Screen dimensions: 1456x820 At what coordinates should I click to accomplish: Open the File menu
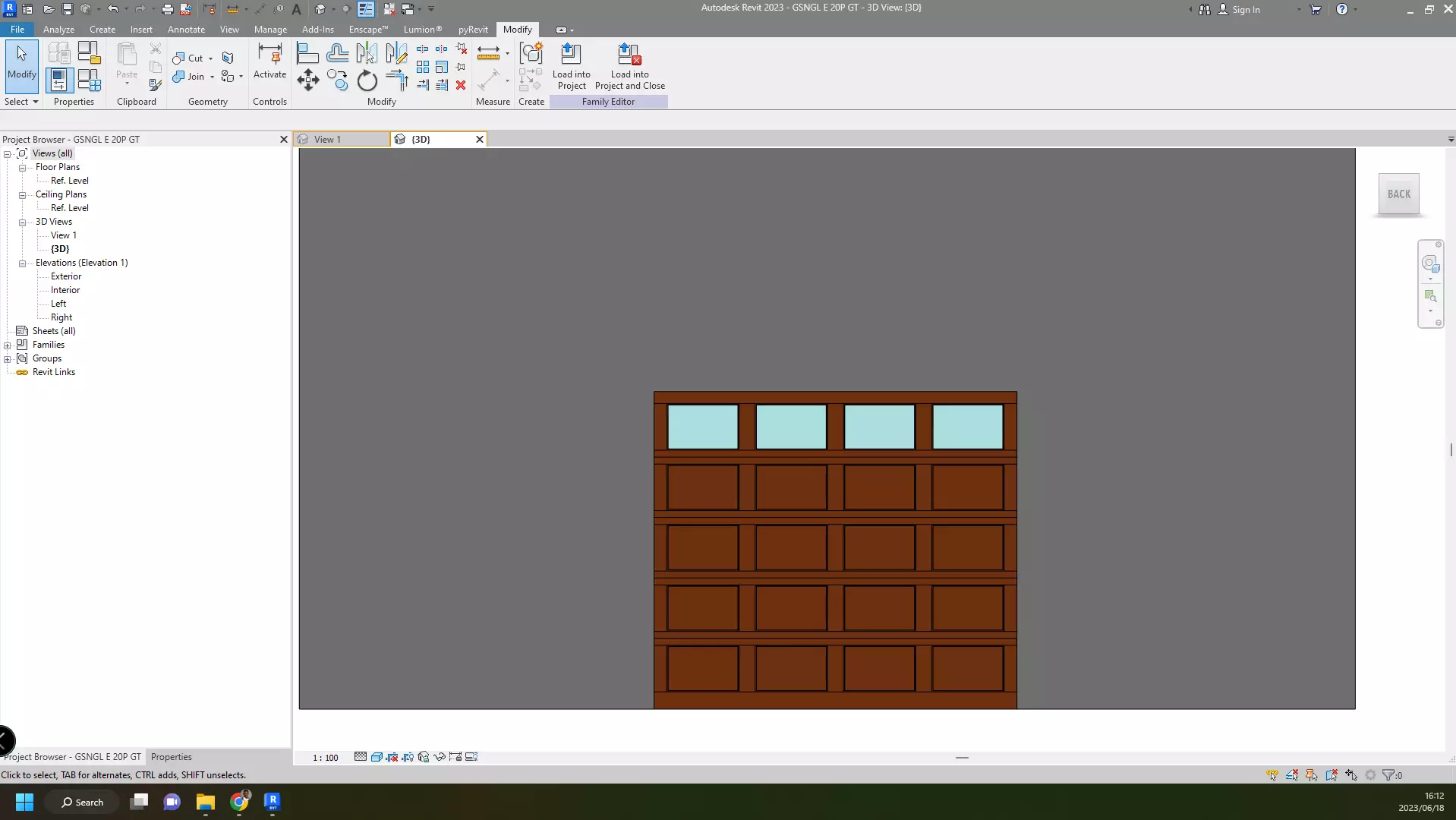pos(17,30)
